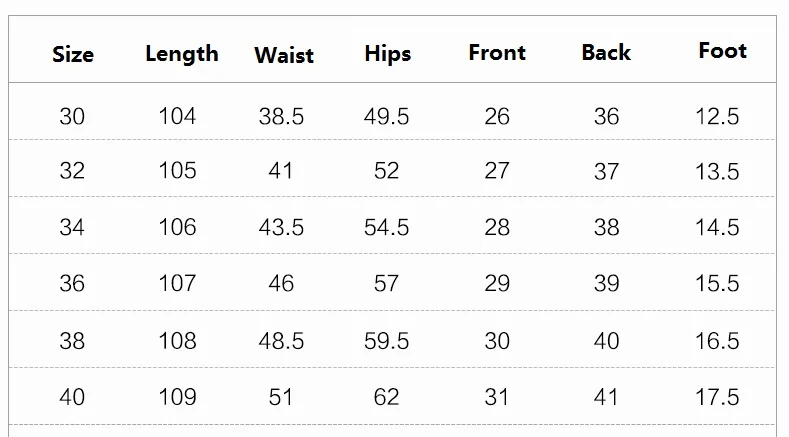Screen dimensions: 789x437
Task: Click the waist value 43.5
Action: (x=281, y=227)
